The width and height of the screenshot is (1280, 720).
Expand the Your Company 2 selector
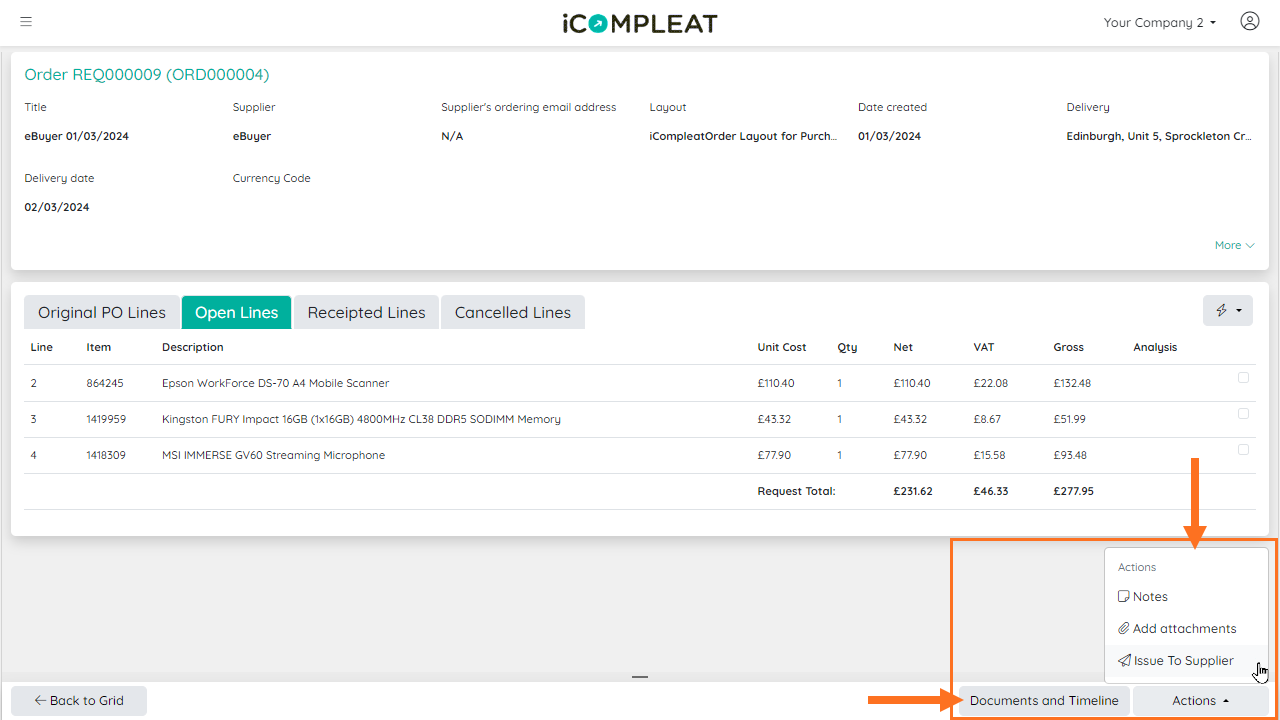(x=1160, y=22)
